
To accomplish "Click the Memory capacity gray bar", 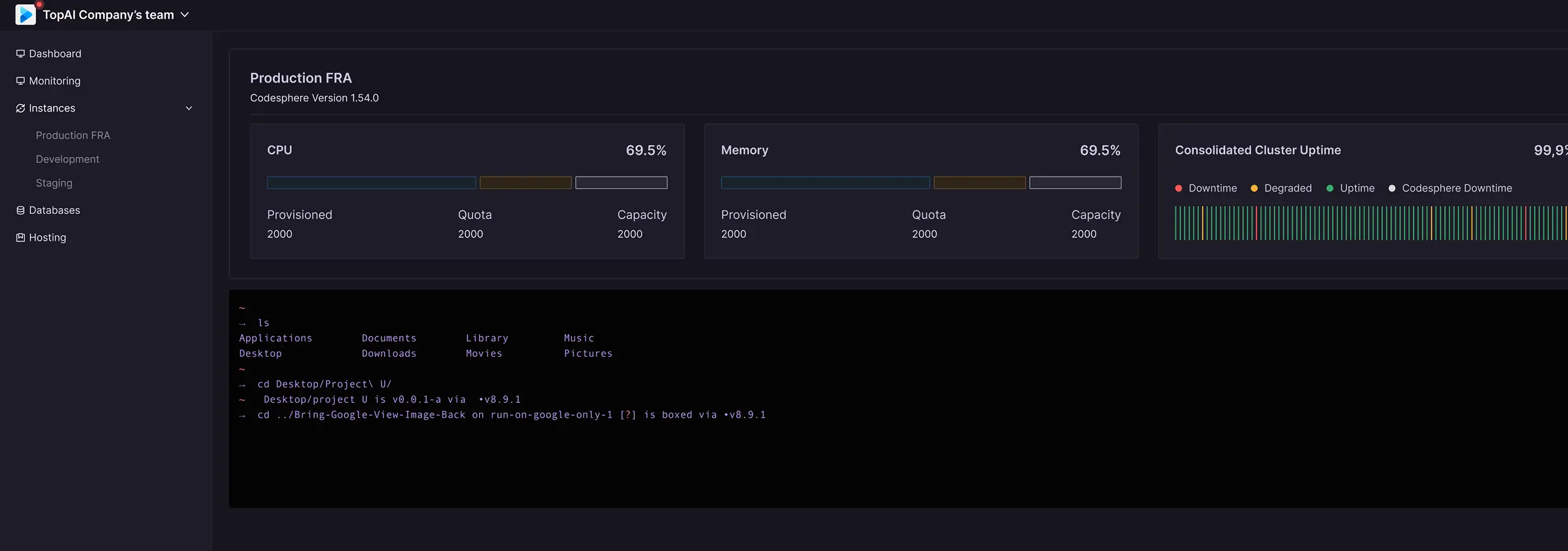I will (1075, 182).
